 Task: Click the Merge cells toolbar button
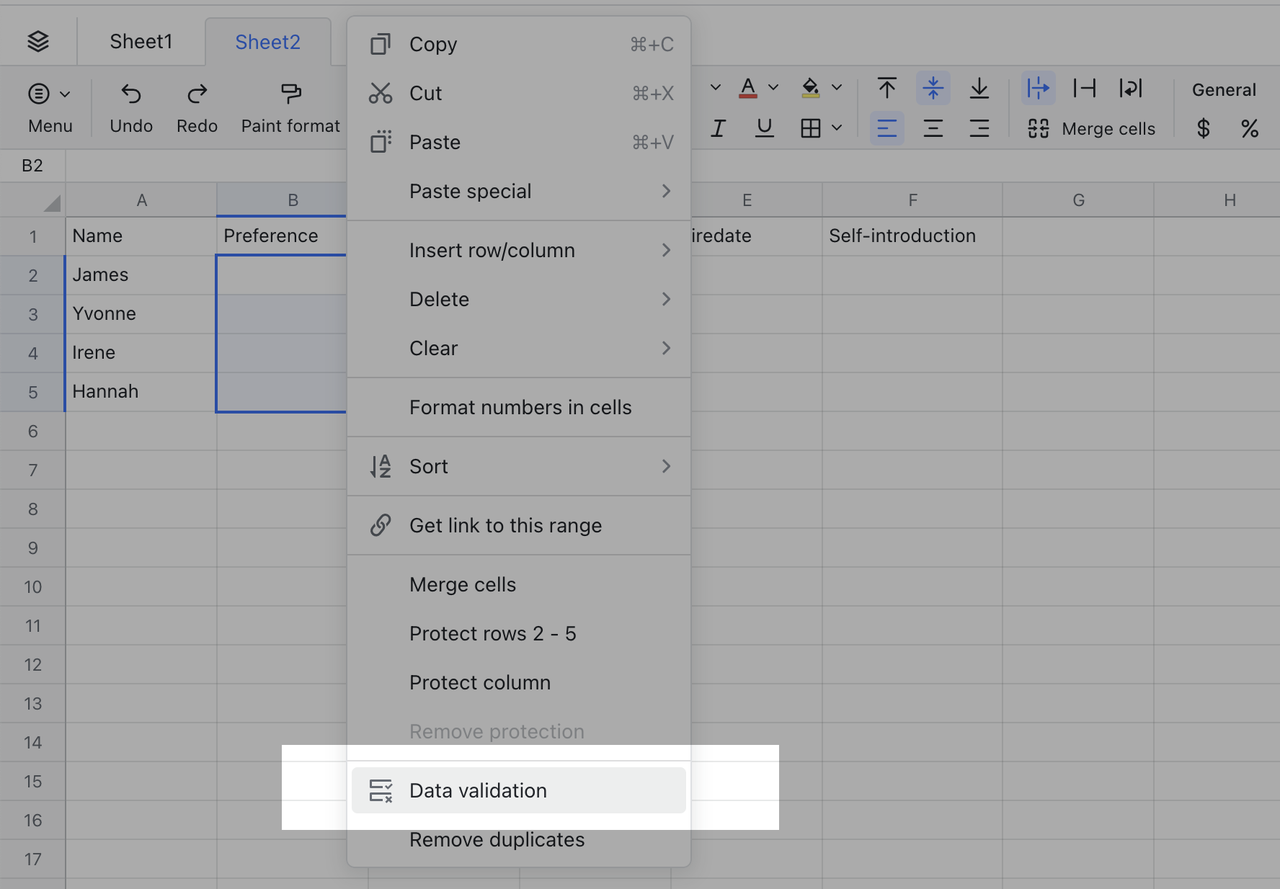point(1092,128)
